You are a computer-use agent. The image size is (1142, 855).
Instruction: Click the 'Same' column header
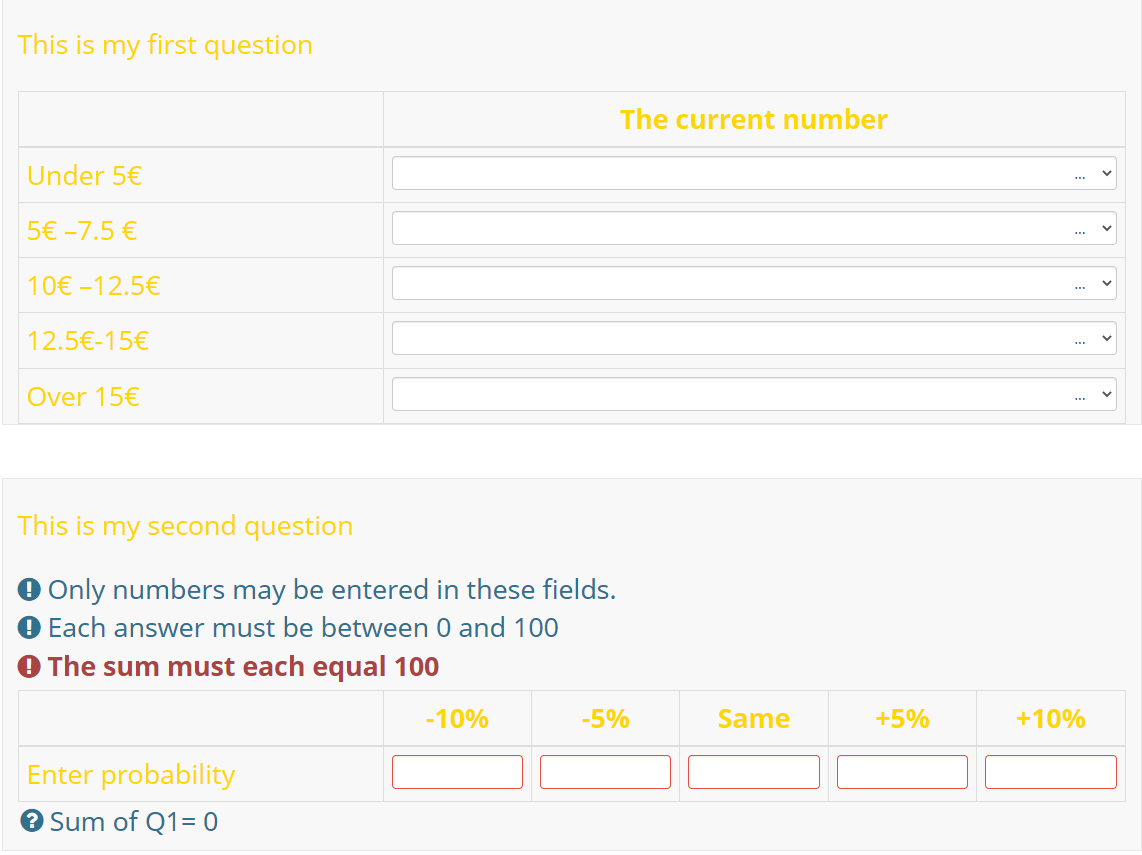click(x=753, y=719)
